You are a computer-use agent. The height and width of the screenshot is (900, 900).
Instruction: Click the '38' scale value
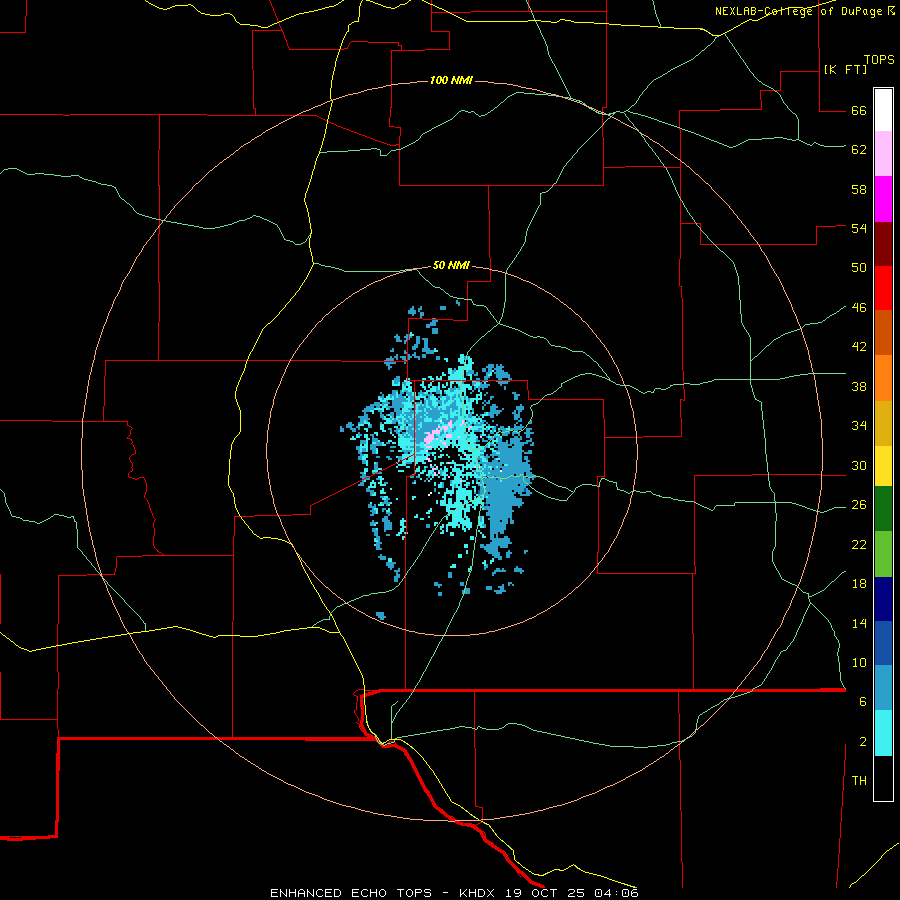coord(859,386)
